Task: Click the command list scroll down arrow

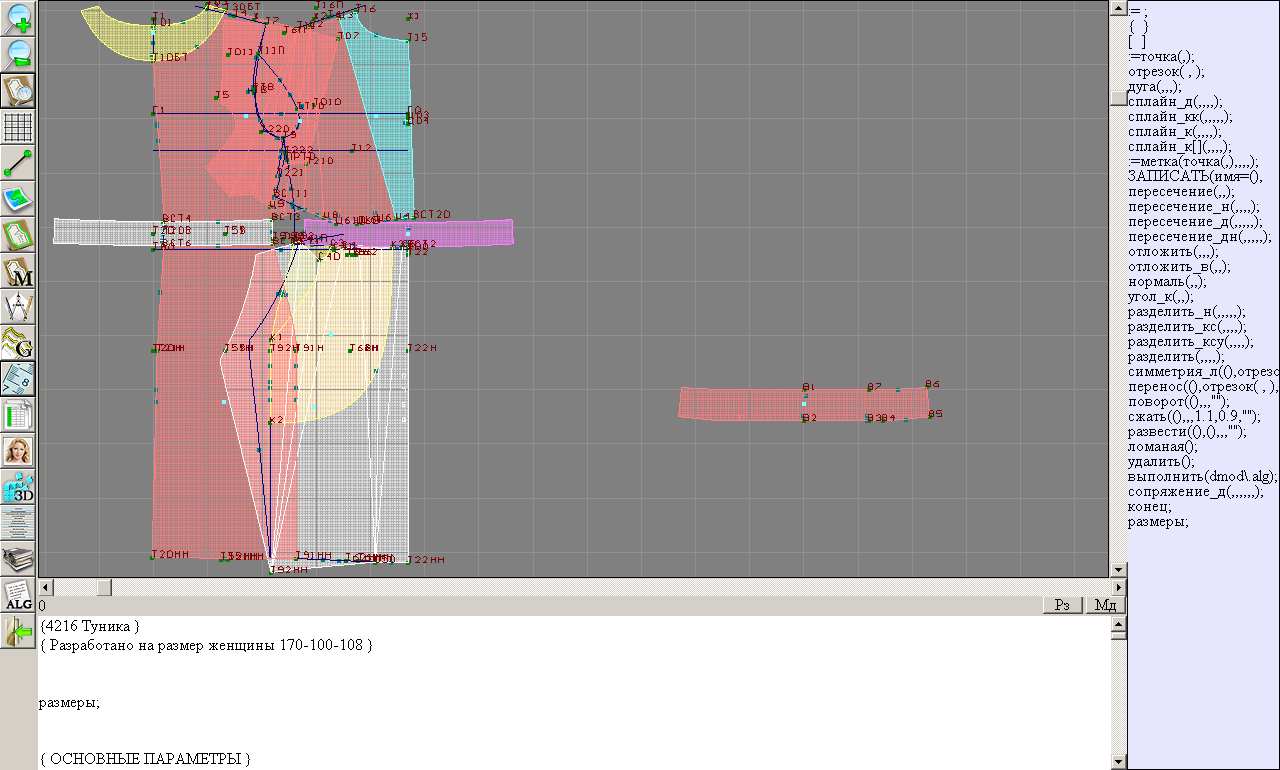Action: [1119, 570]
